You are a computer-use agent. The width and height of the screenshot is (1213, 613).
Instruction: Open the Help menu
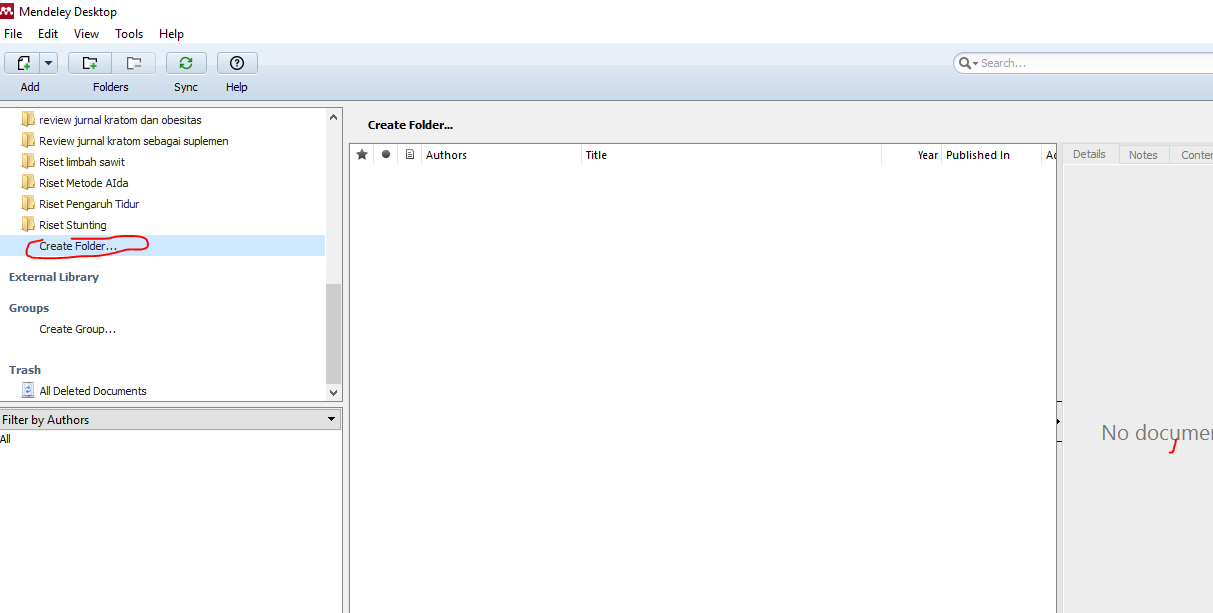pyautogui.click(x=171, y=34)
